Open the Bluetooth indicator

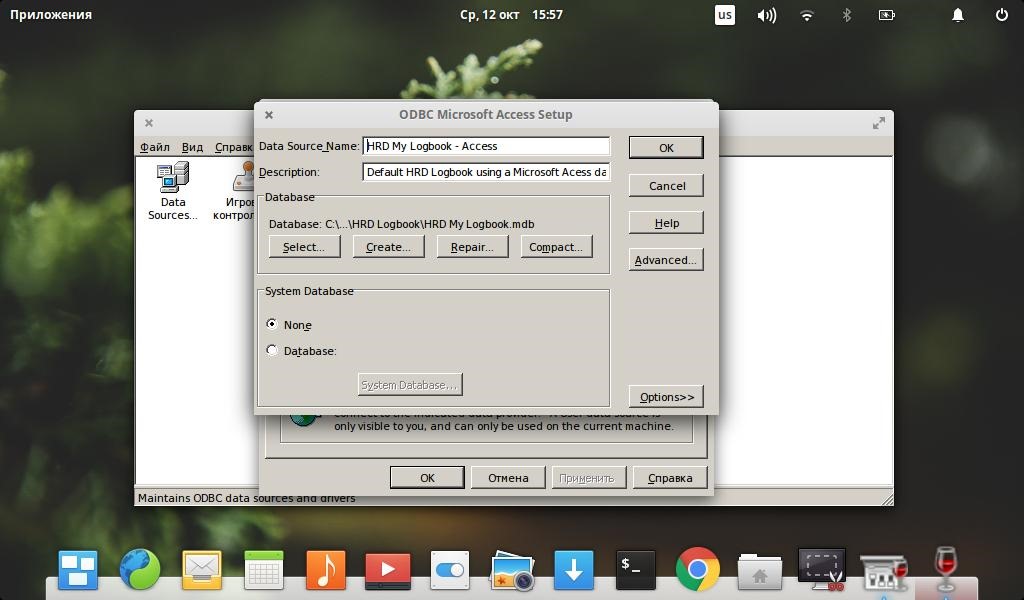click(x=847, y=14)
